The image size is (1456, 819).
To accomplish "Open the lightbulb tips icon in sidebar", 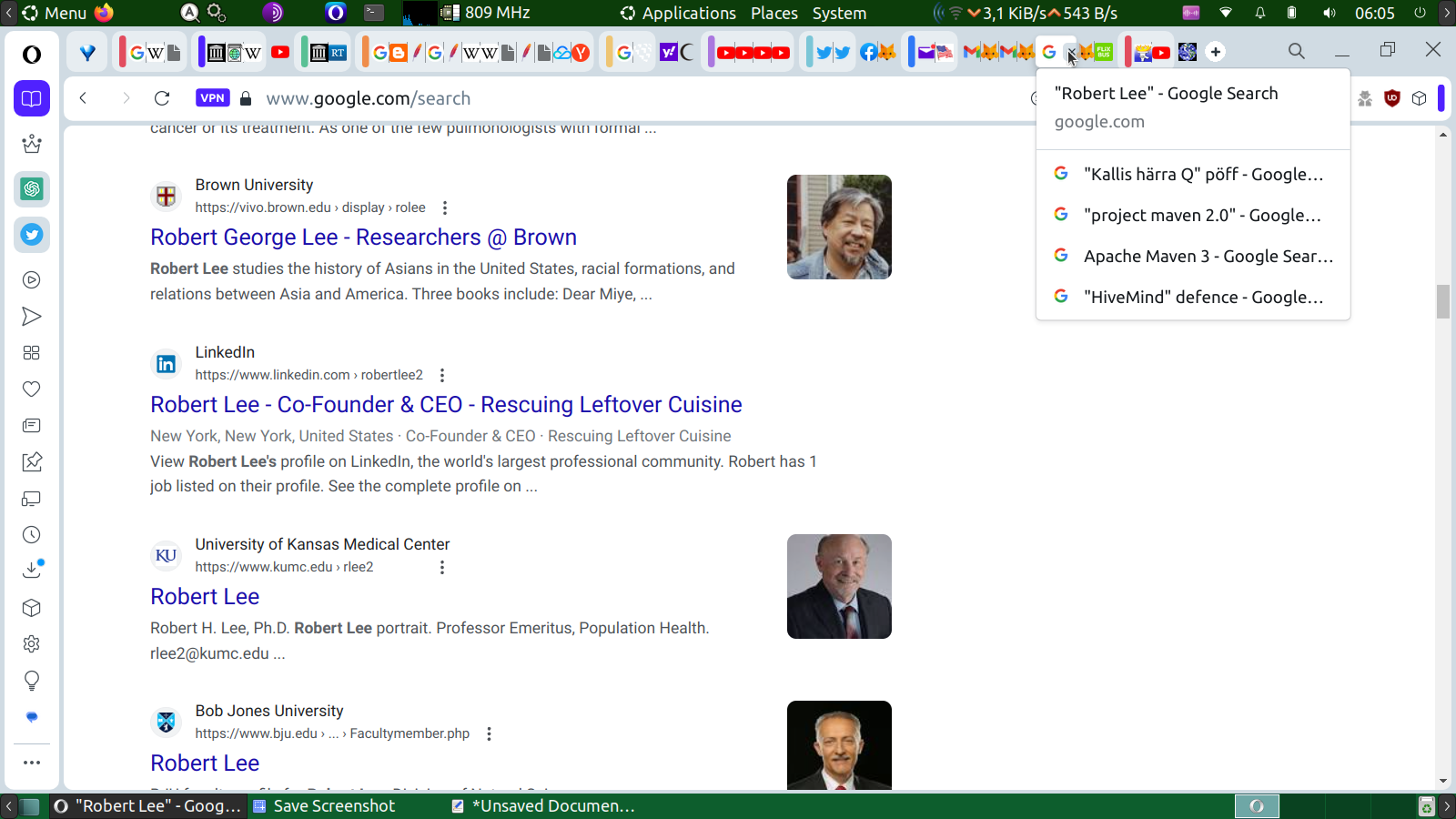I will click(x=32, y=681).
